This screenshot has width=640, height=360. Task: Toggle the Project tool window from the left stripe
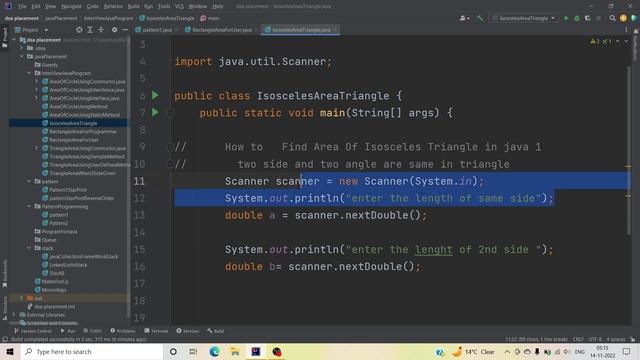click(x=4, y=38)
